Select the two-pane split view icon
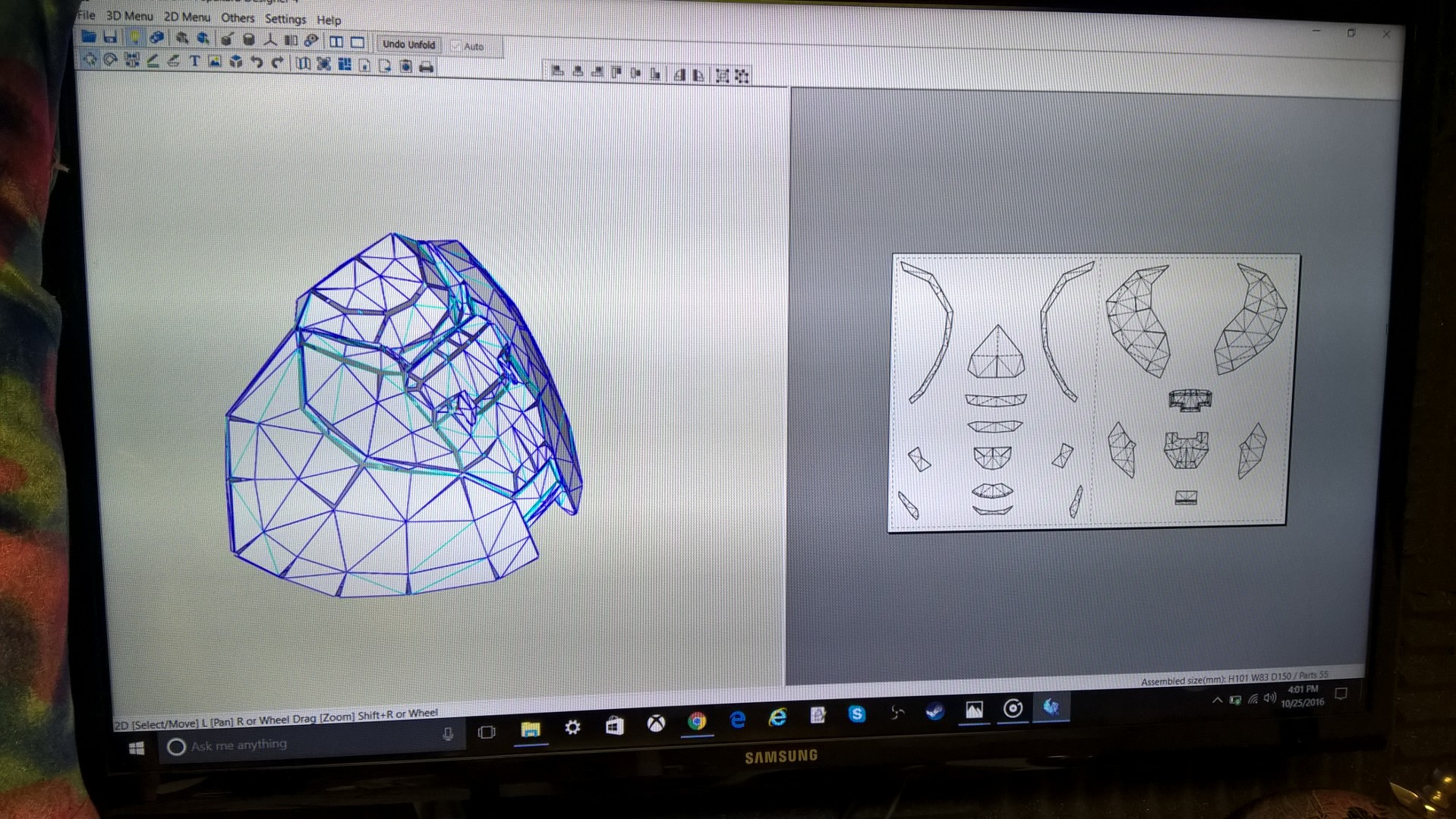Screen dimensions: 1456x819 [336, 42]
